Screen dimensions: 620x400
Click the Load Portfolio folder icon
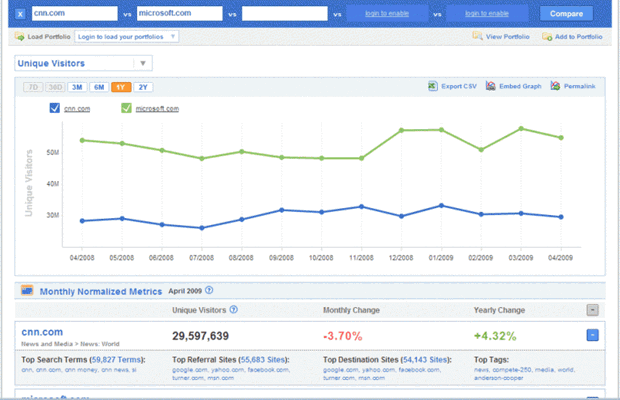tap(19, 36)
